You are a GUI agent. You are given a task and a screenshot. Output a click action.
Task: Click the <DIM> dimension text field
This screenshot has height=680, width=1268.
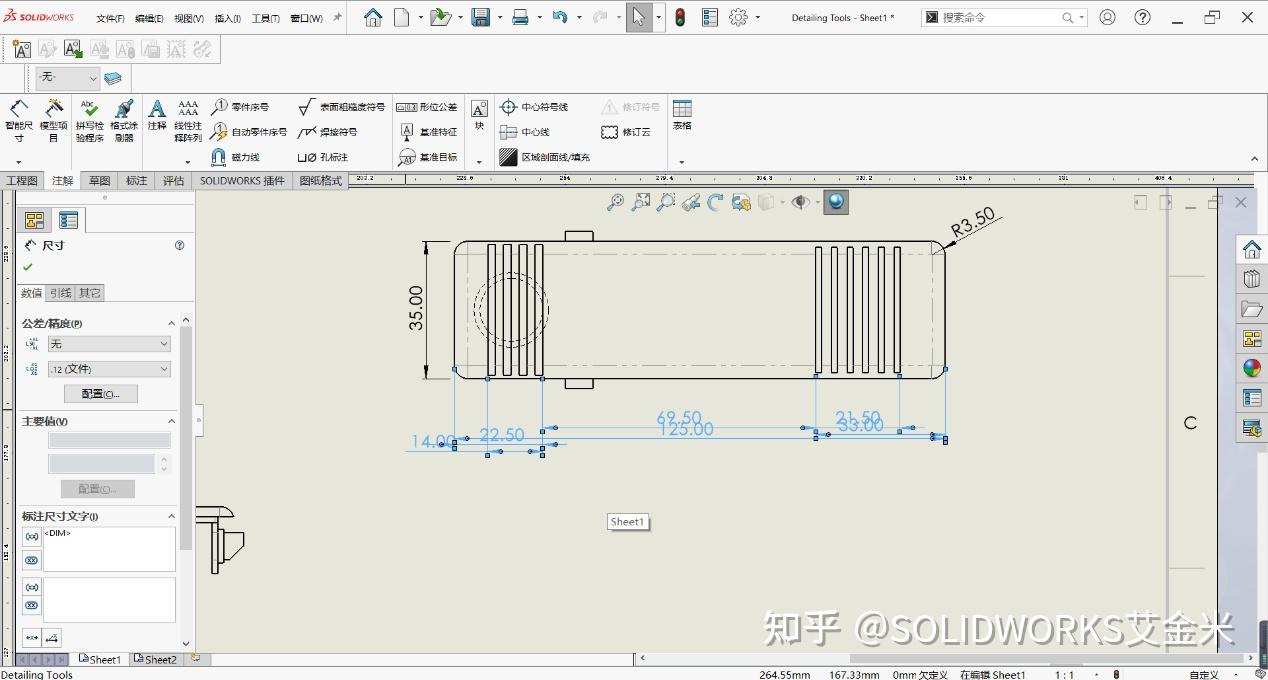(x=109, y=549)
